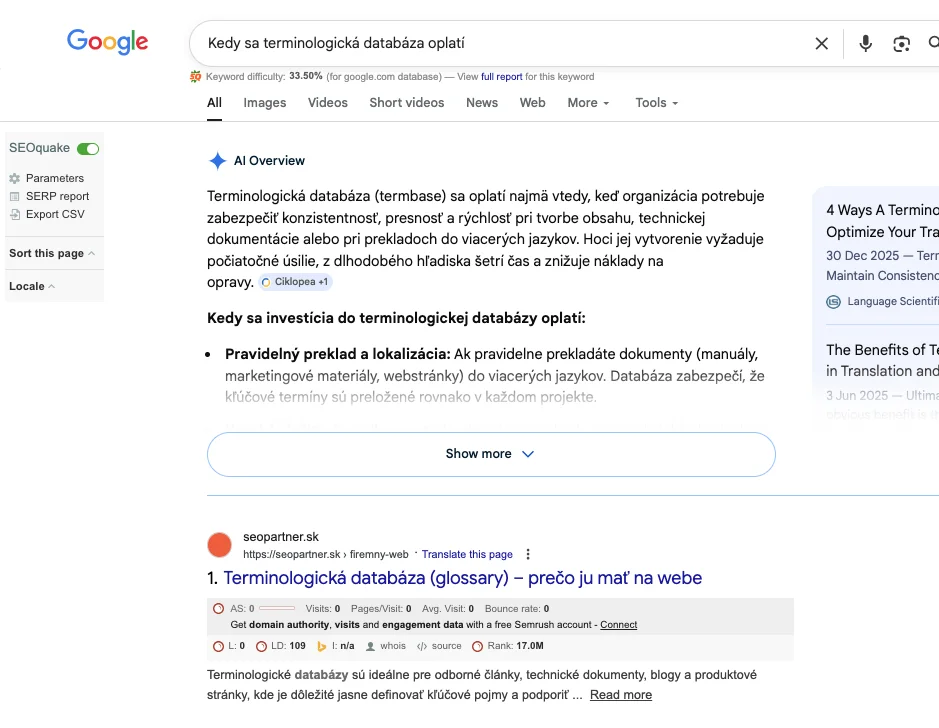The width and height of the screenshot is (939, 728).
Task: Open the three-dot menu beside seopartner.sk result
Action: (528, 554)
